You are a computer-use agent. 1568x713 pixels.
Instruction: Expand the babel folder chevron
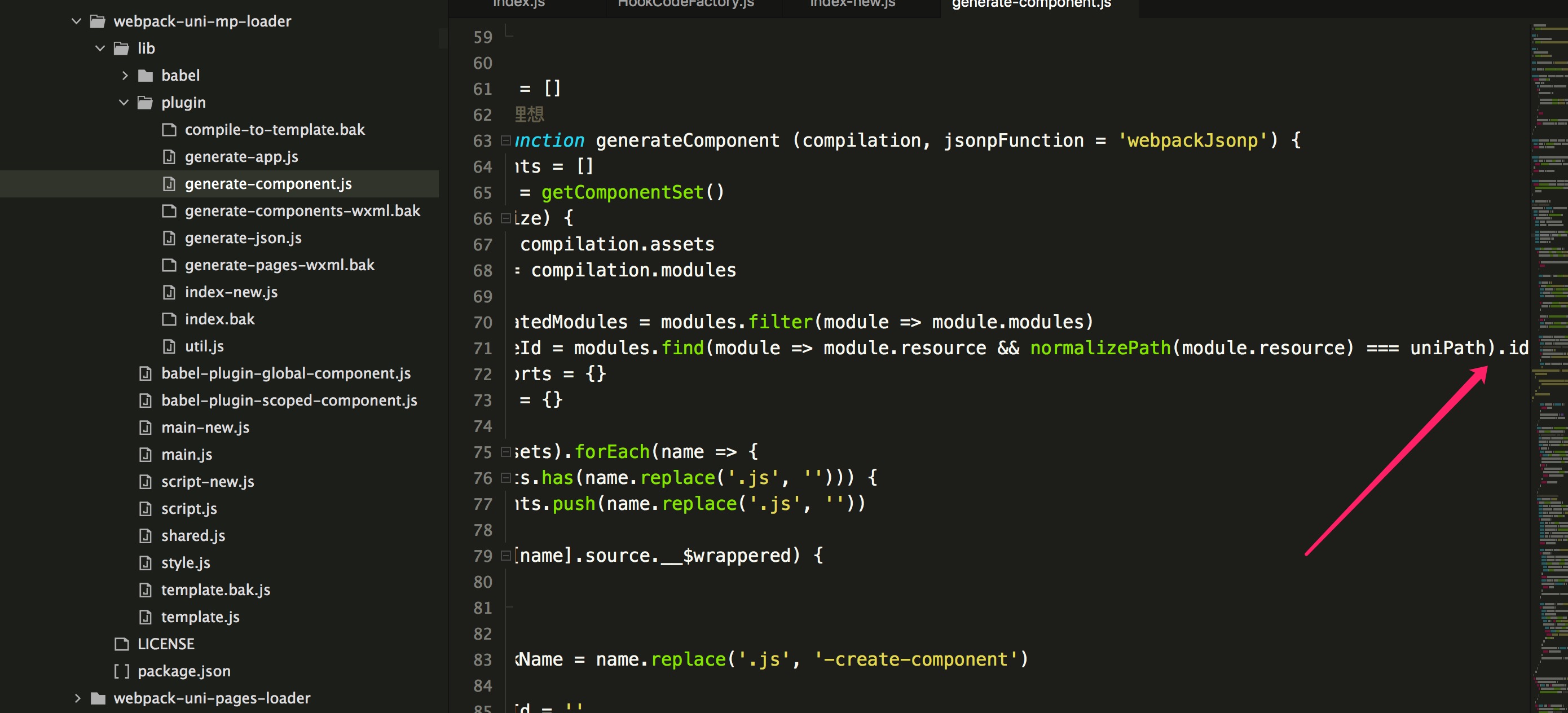point(124,76)
